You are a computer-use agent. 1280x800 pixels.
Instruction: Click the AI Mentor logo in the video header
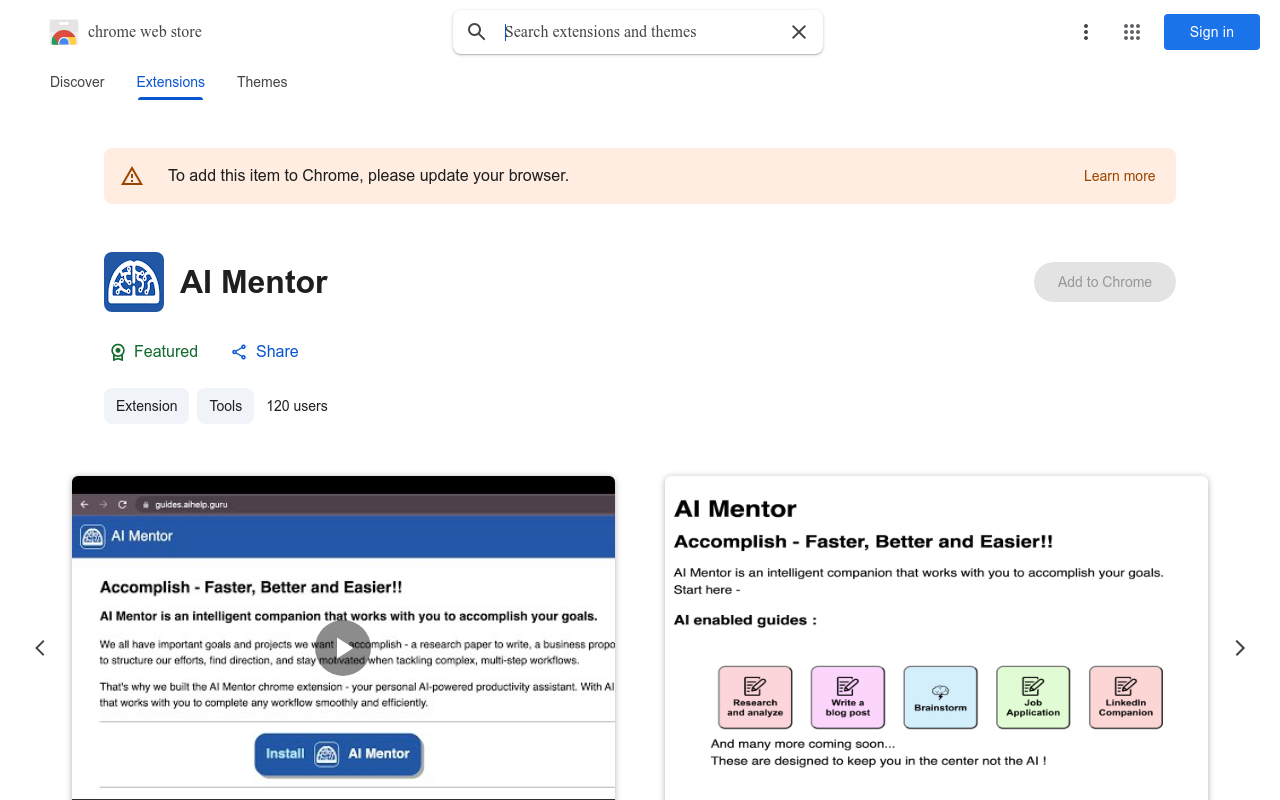click(93, 536)
